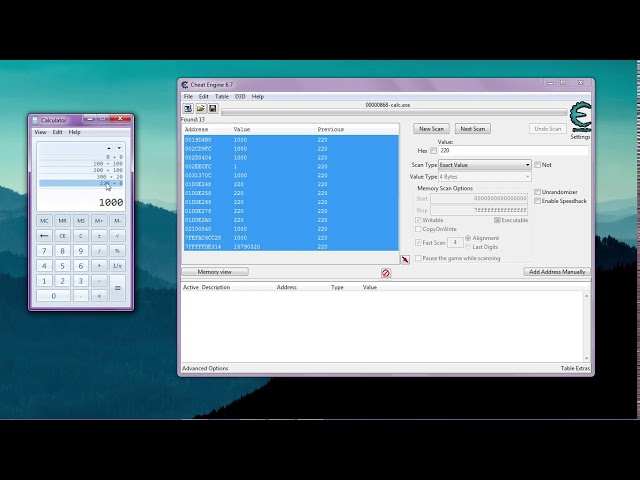Toggle the Hex checkbox
Screen dimensions: 640x480
(x=433, y=151)
